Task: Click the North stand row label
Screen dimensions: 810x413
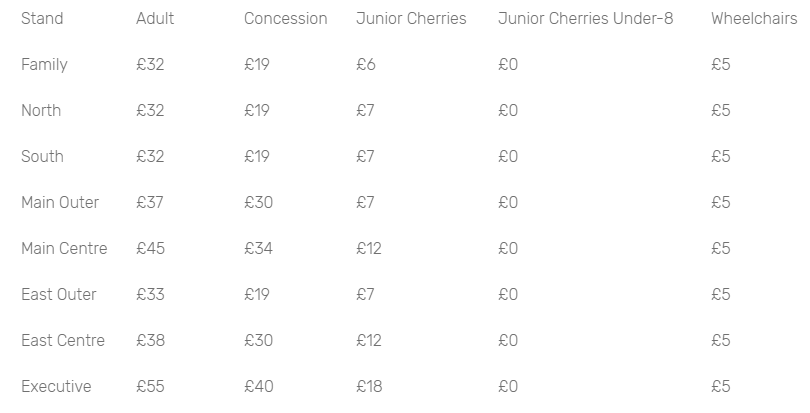Action: click(x=41, y=111)
